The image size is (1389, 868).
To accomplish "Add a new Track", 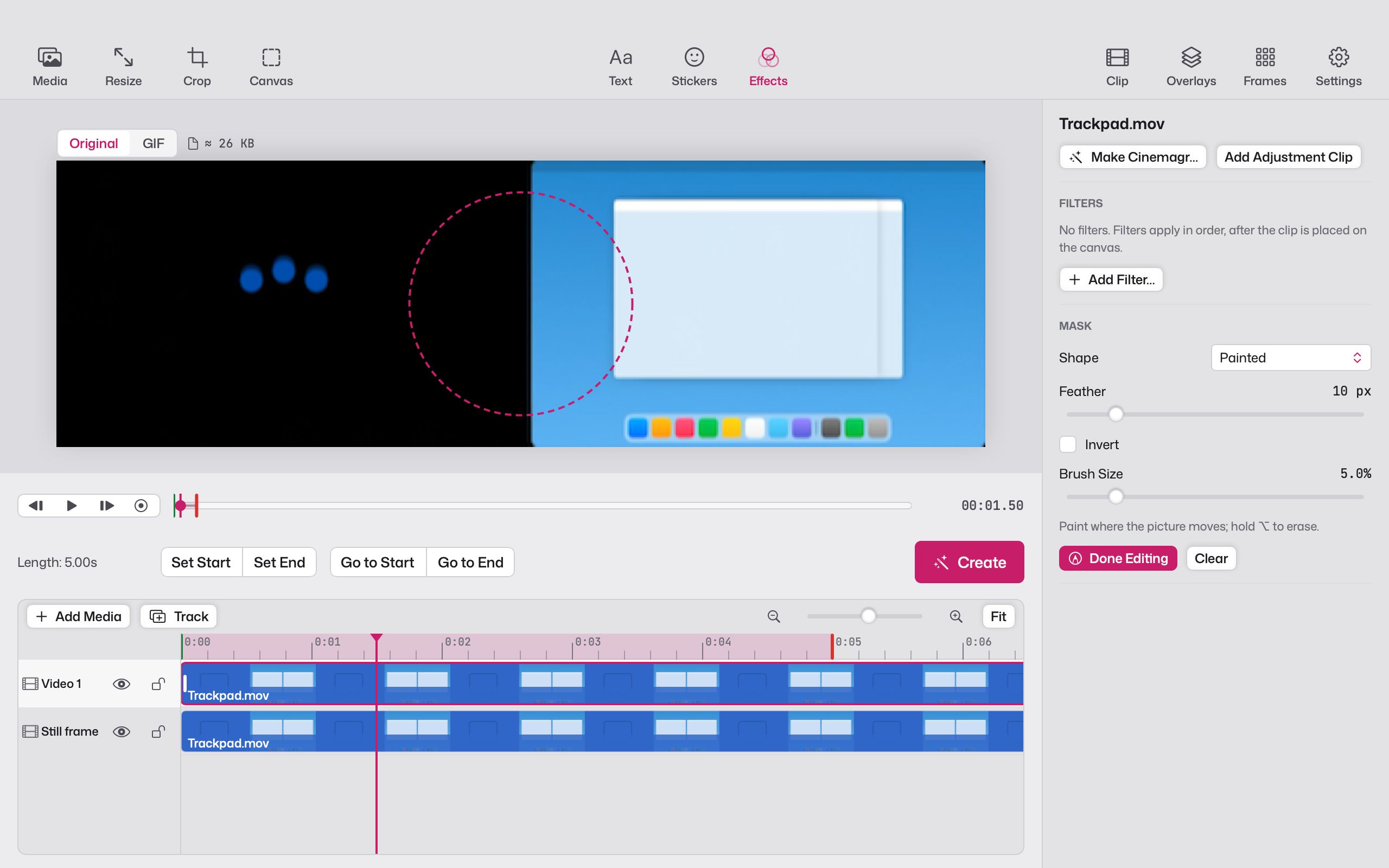I will (179, 616).
